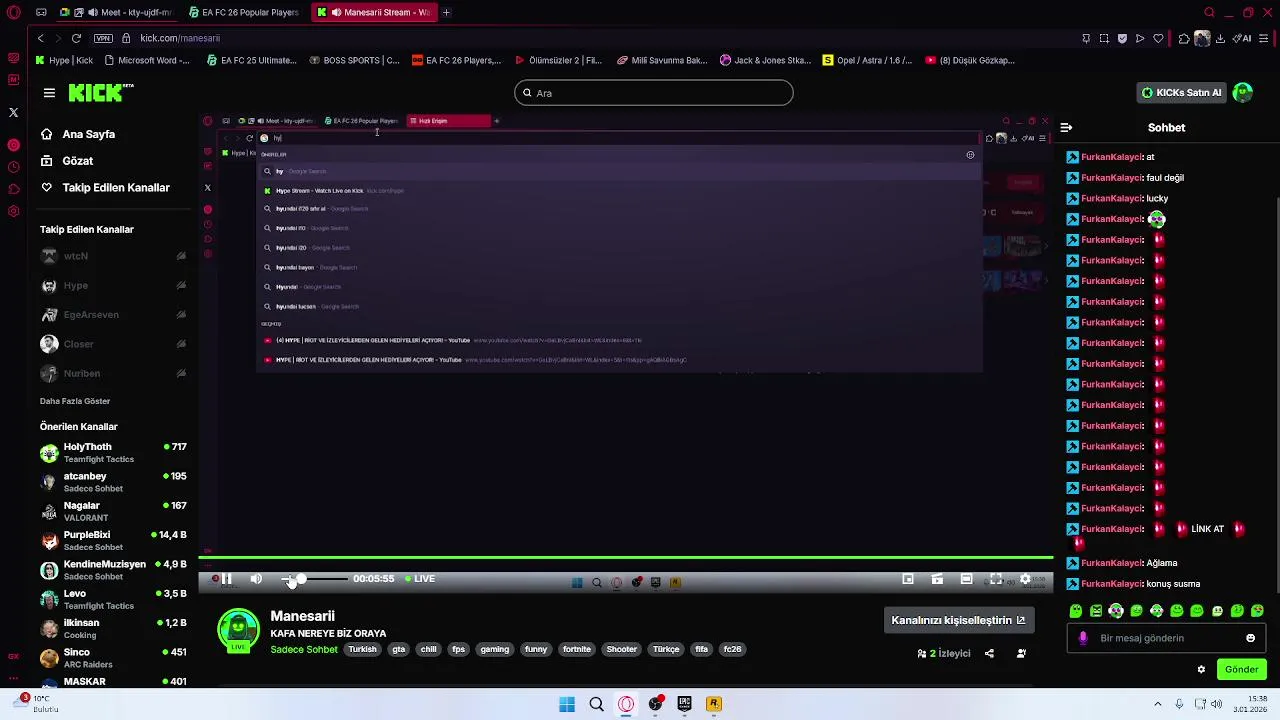Open the X icon in browser sidebar
1280x720 pixels.
(x=13, y=113)
